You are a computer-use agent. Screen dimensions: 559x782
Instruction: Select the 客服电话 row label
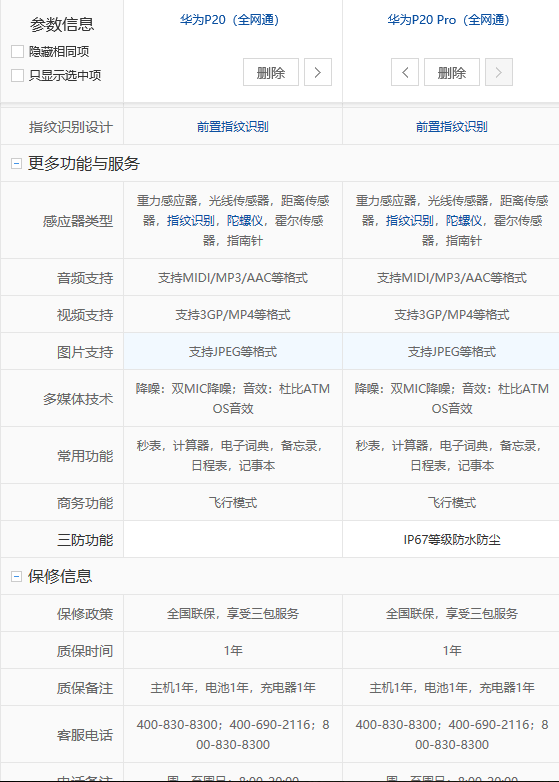click(85, 735)
